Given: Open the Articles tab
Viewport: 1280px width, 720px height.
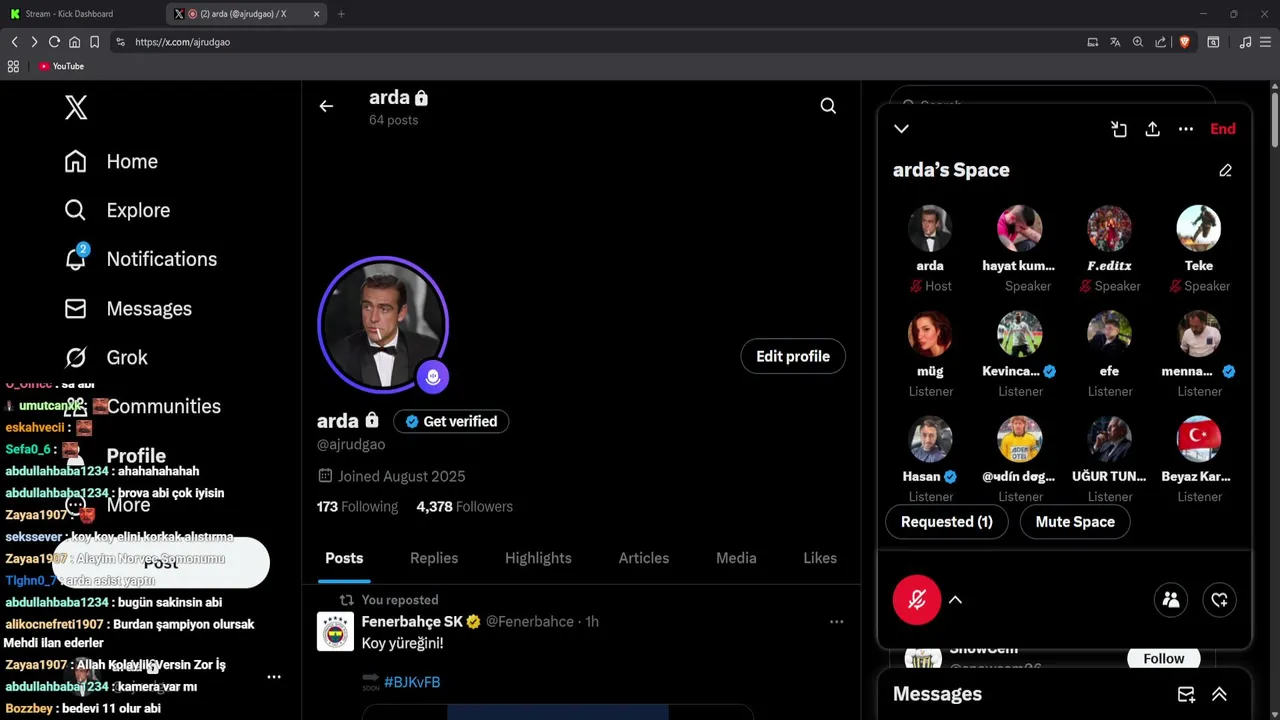Looking at the screenshot, I should (x=644, y=558).
